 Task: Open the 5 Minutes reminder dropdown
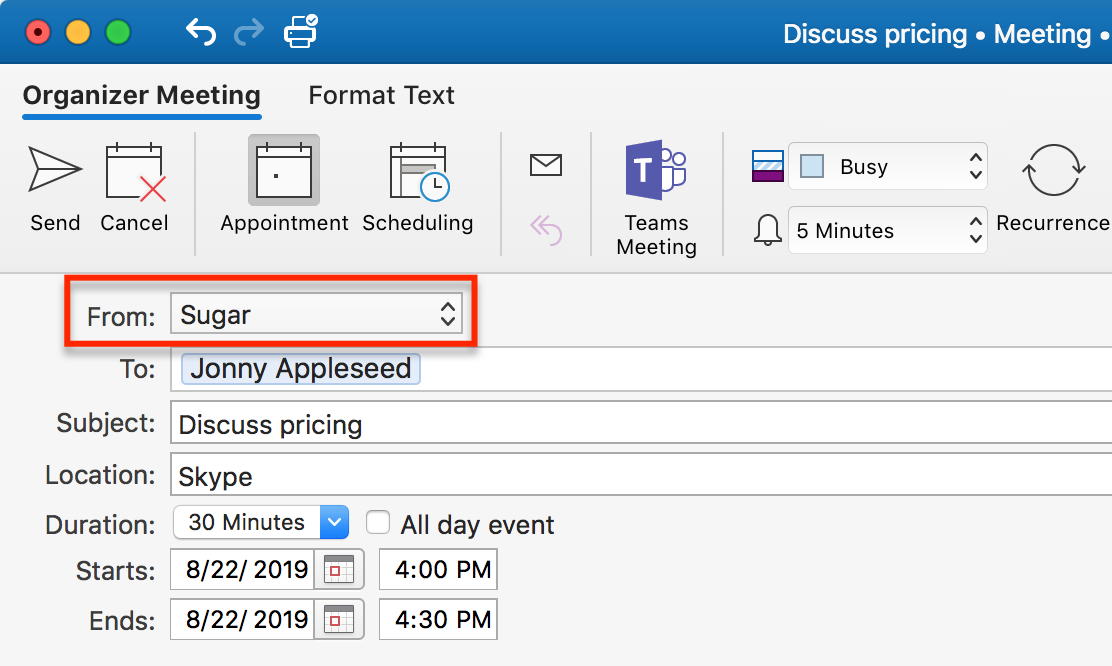887,231
